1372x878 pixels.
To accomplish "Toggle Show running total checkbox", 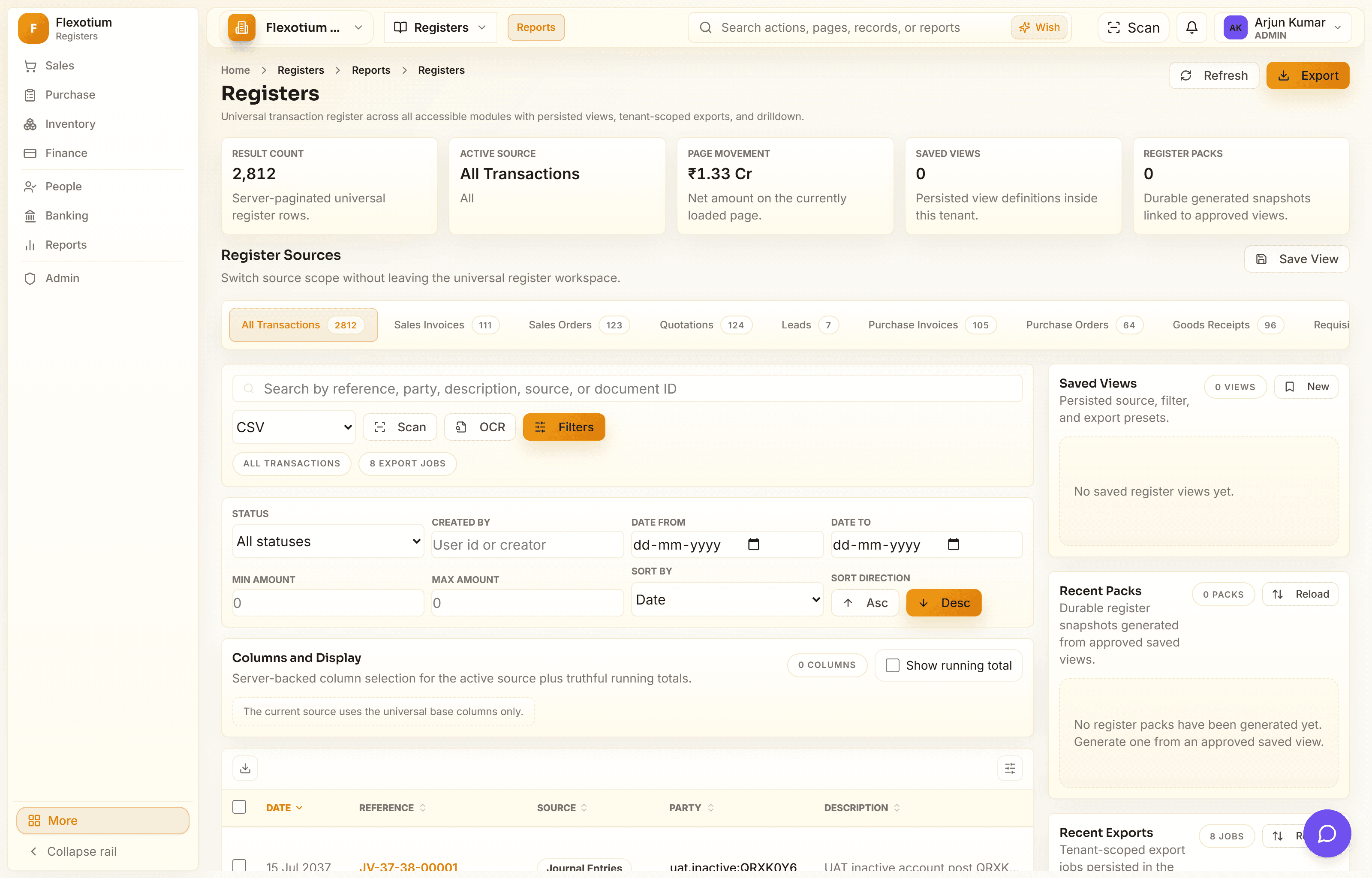I will (x=893, y=665).
